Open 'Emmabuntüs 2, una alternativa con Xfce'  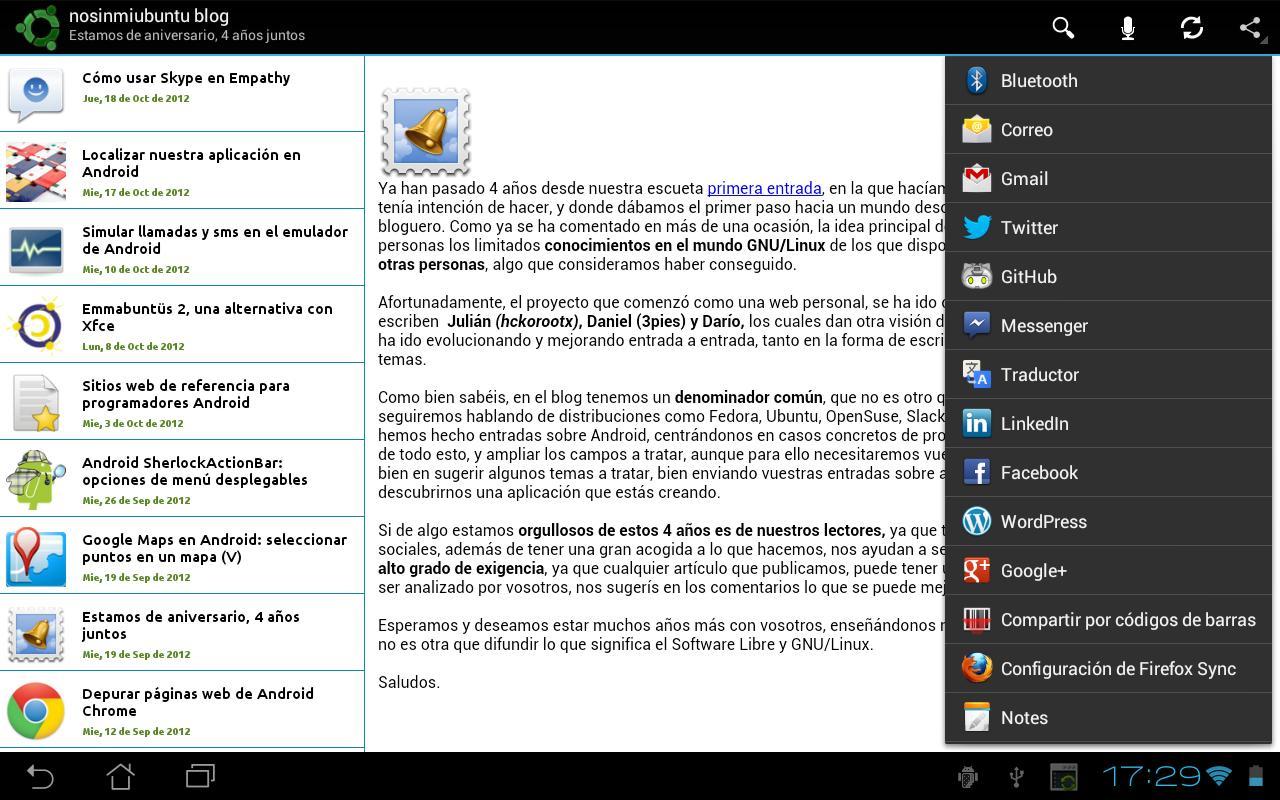(x=207, y=317)
